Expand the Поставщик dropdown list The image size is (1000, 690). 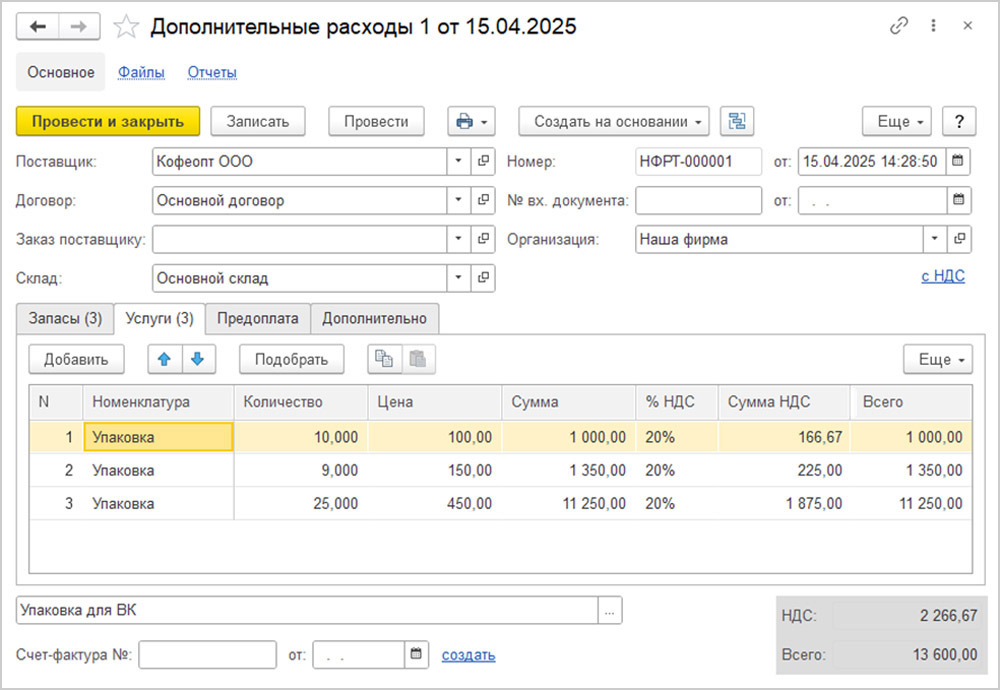(459, 161)
